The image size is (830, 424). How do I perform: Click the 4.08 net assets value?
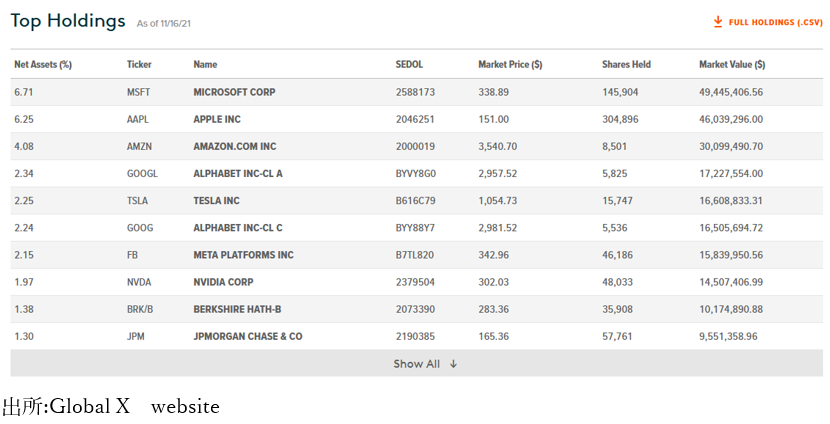coord(24,146)
